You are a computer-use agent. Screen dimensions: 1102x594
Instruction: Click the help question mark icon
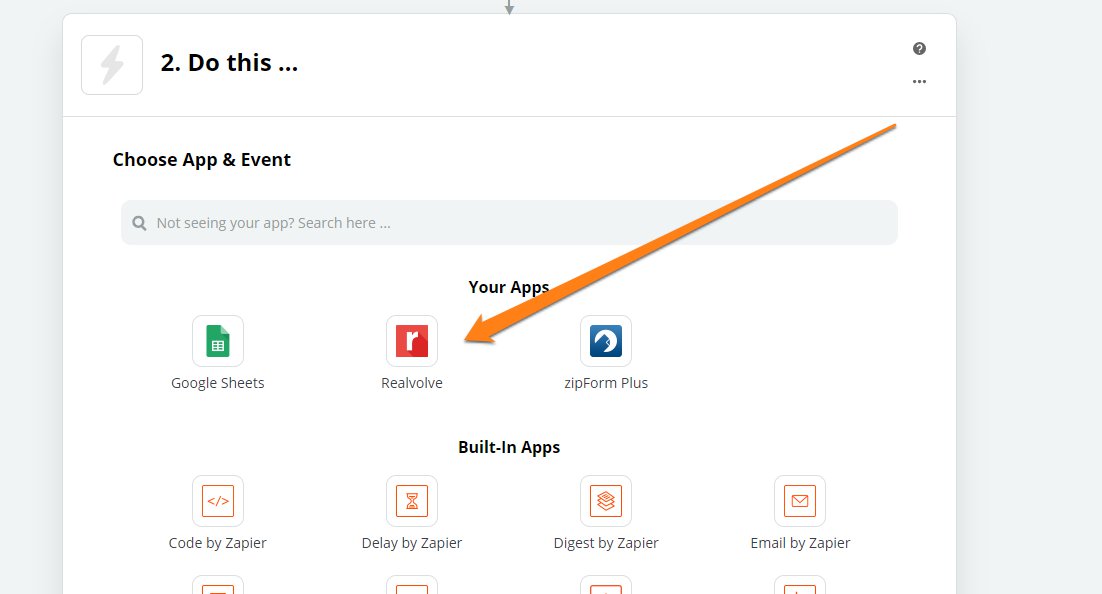point(919,49)
